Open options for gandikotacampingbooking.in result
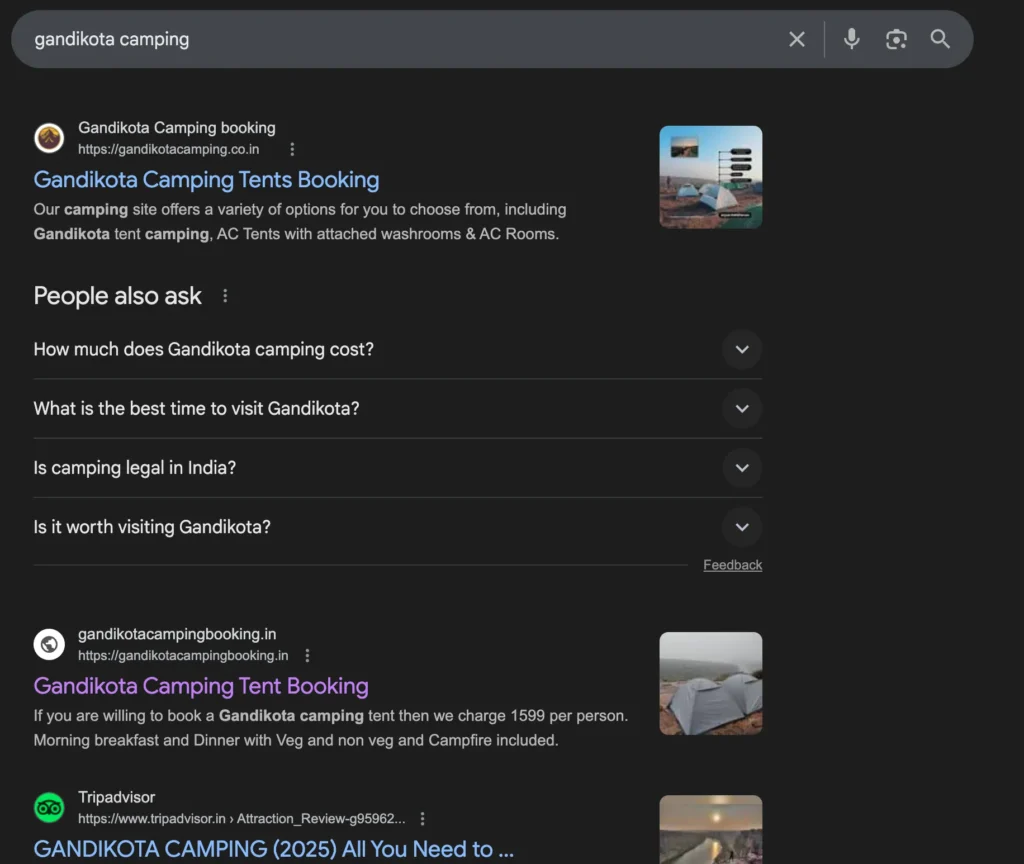The height and width of the screenshot is (864, 1024). pyautogui.click(x=307, y=656)
